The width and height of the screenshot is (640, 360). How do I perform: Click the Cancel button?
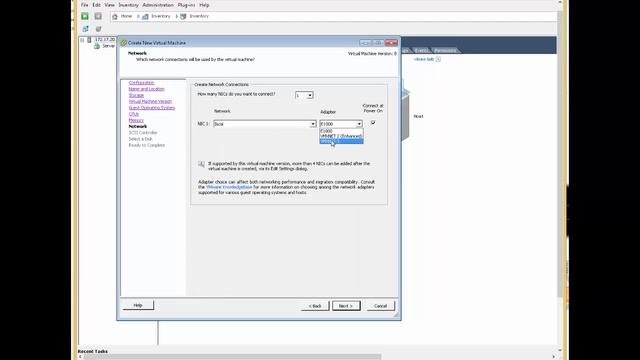click(x=380, y=306)
